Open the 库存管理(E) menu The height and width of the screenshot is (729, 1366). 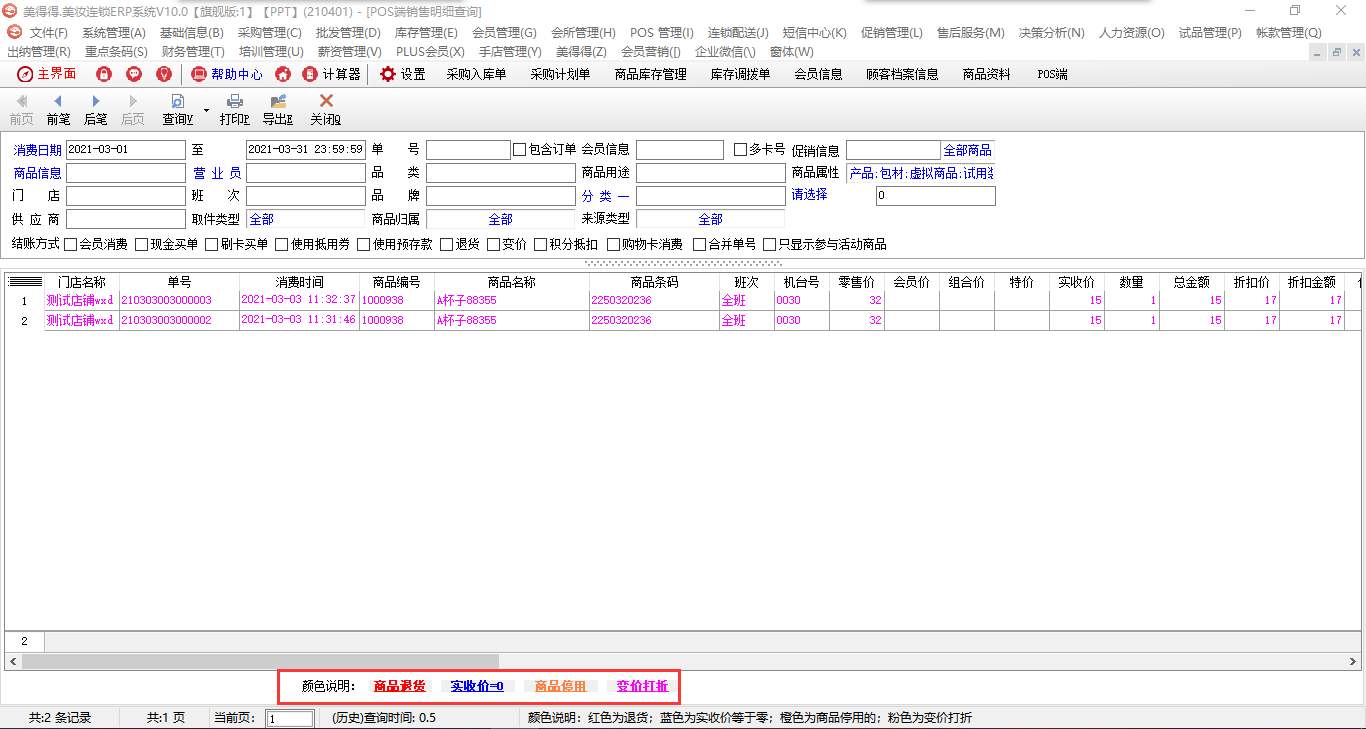pyautogui.click(x=426, y=33)
